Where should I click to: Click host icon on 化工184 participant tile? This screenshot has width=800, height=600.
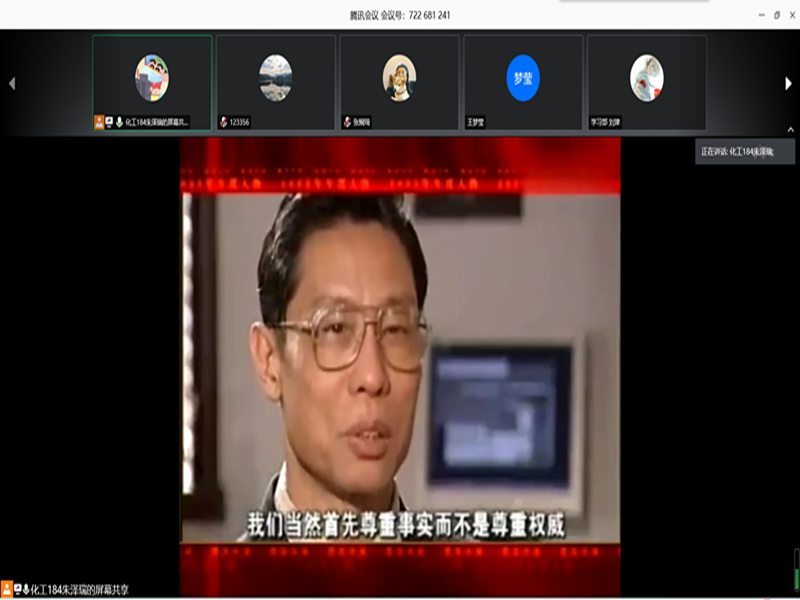pos(99,122)
